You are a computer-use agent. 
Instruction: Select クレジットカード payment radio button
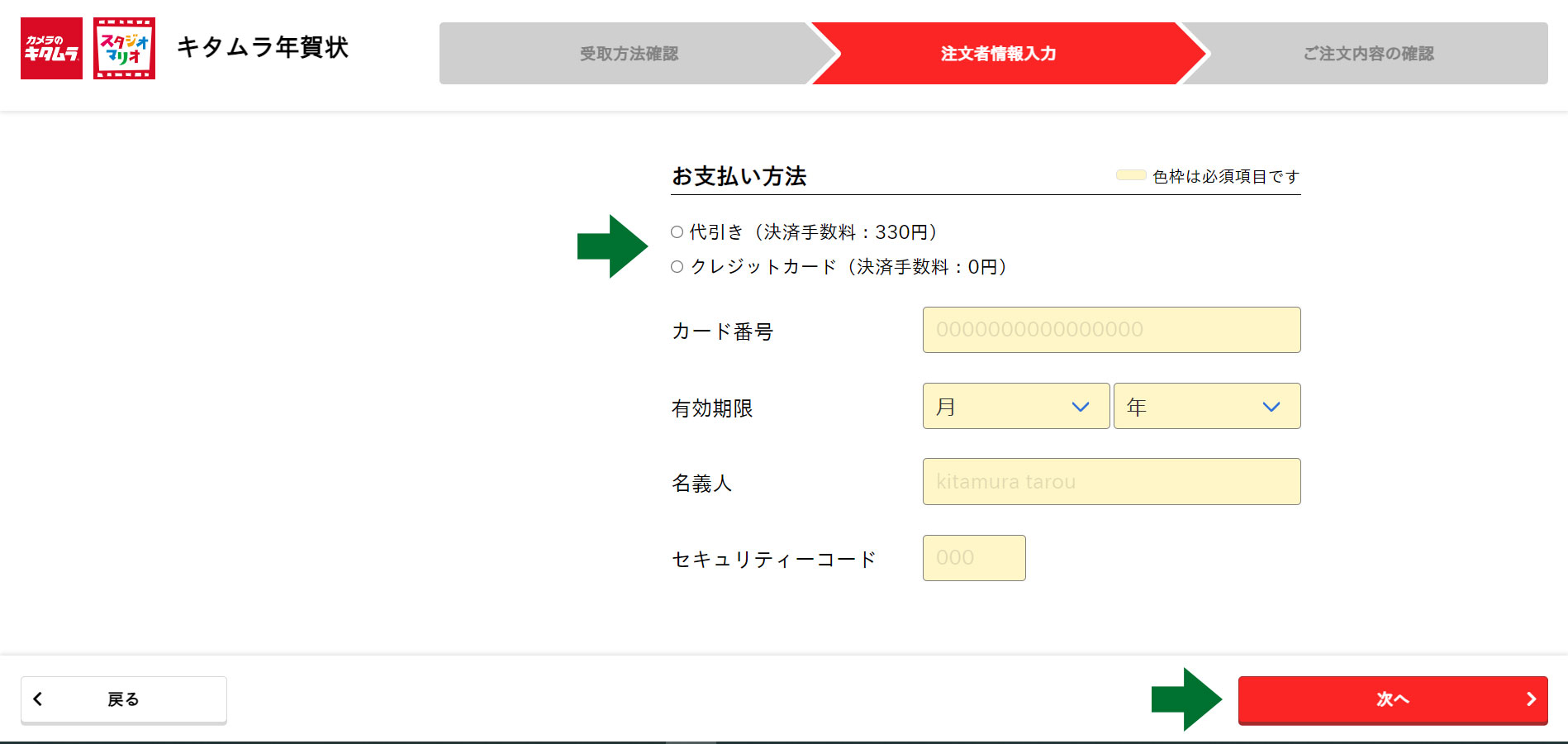677,267
